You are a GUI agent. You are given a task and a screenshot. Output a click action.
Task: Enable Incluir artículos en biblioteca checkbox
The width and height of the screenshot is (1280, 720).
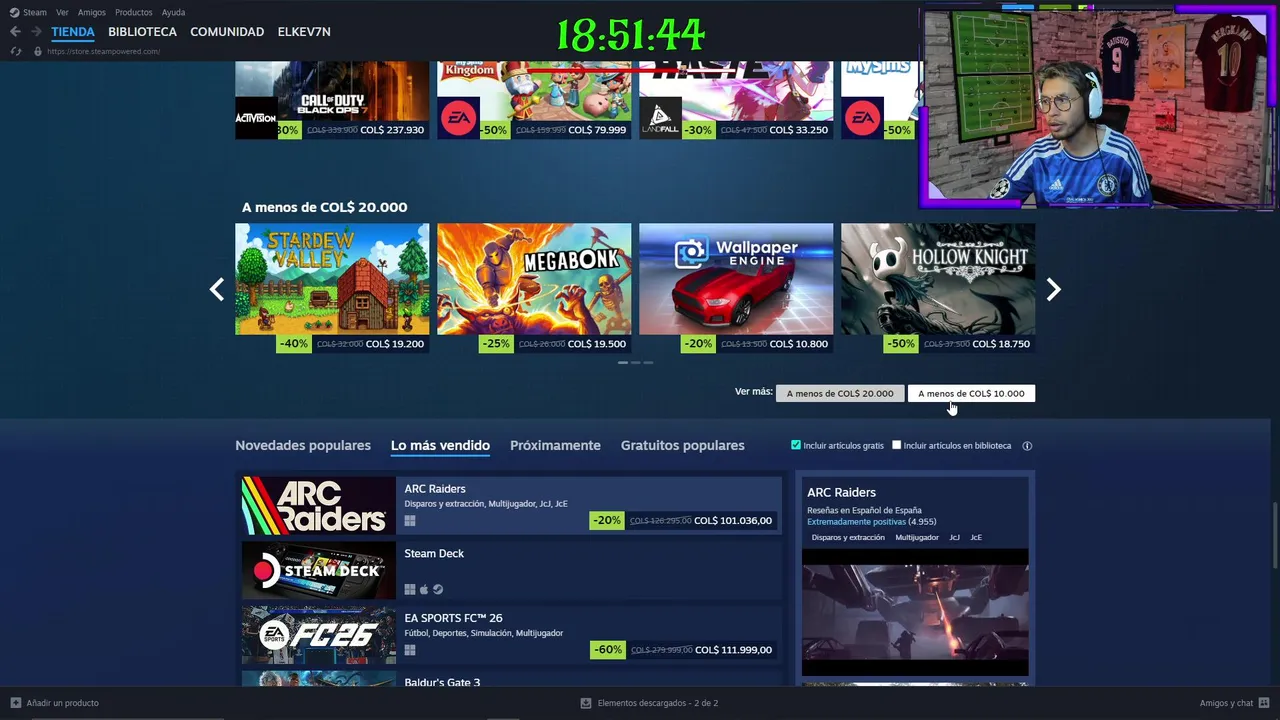pos(896,445)
